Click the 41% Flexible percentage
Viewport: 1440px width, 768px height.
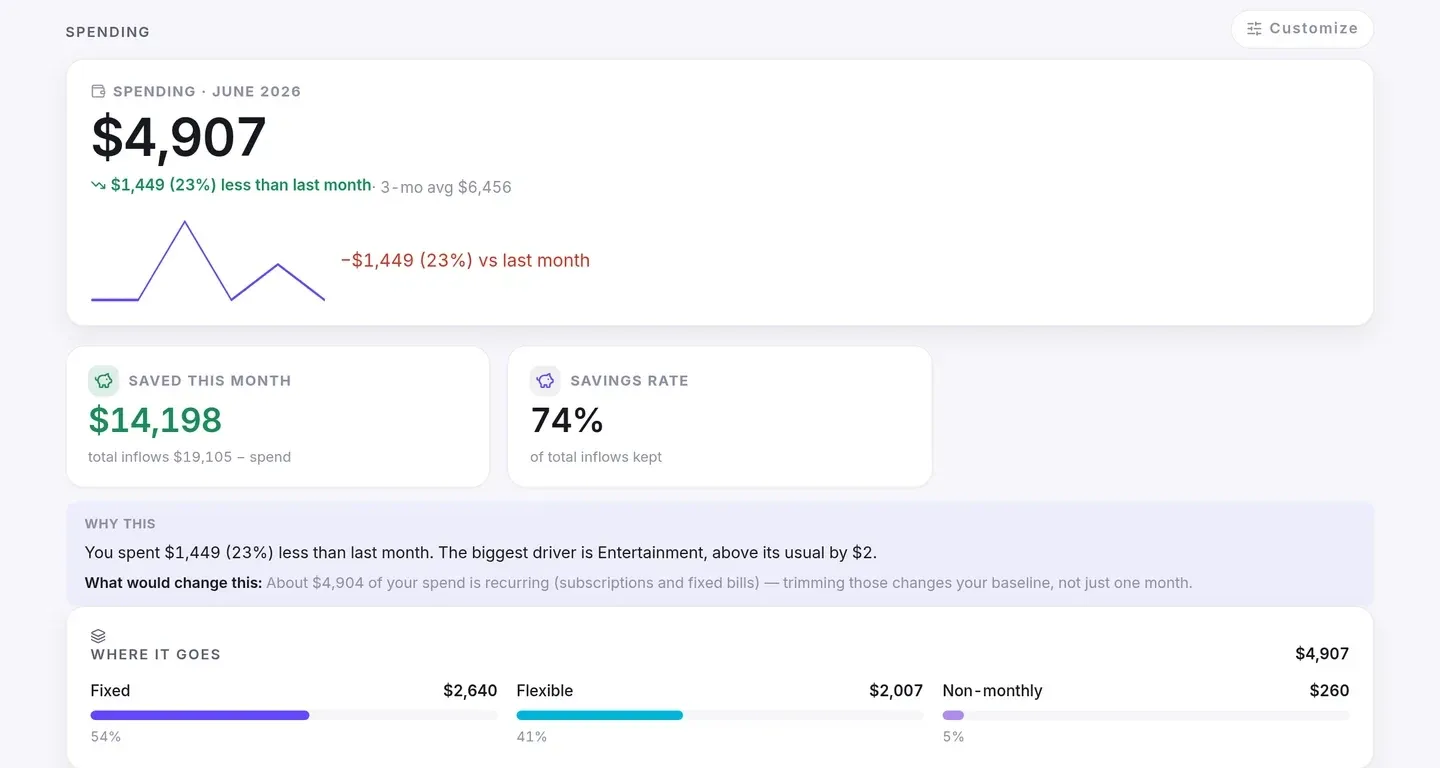point(532,737)
